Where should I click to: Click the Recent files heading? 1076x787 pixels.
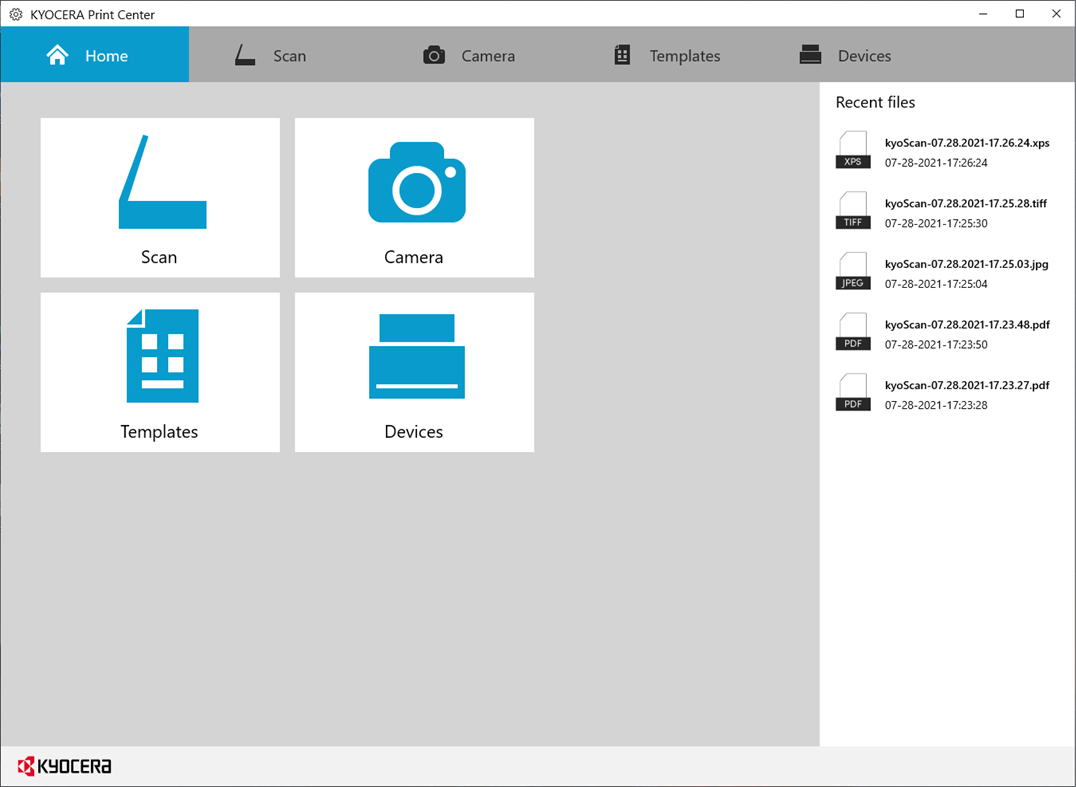(875, 102)
